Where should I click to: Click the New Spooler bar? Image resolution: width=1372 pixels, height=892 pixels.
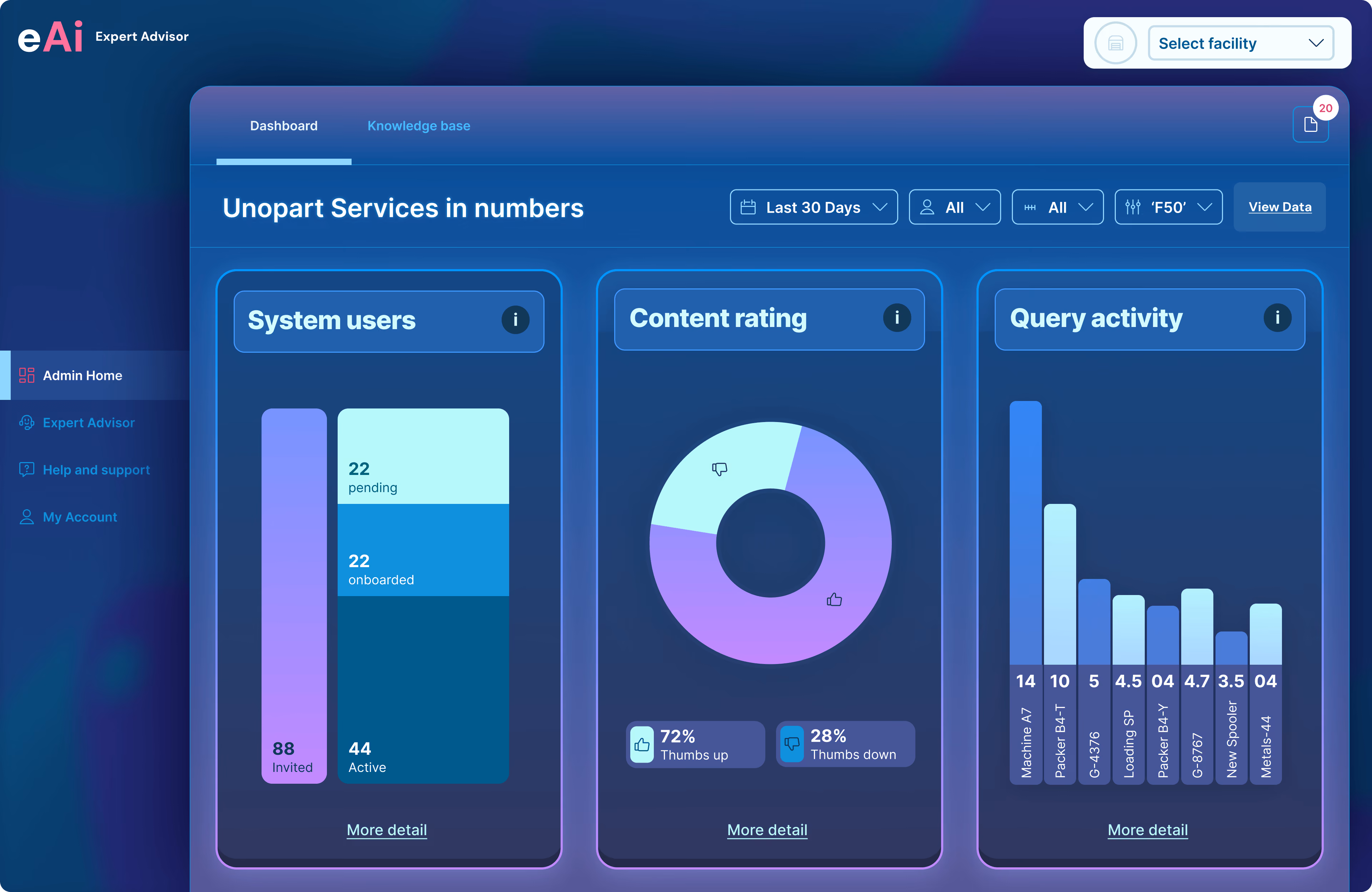click(1231, 648)
